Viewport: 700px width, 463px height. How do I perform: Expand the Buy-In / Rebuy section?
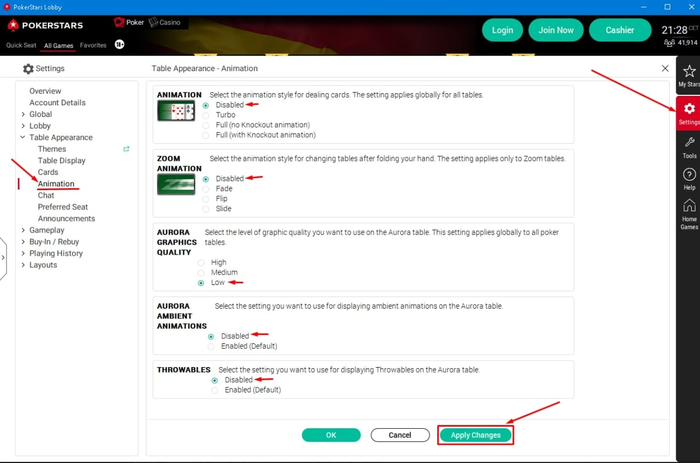pyautogui.click(x=23, y=242)
